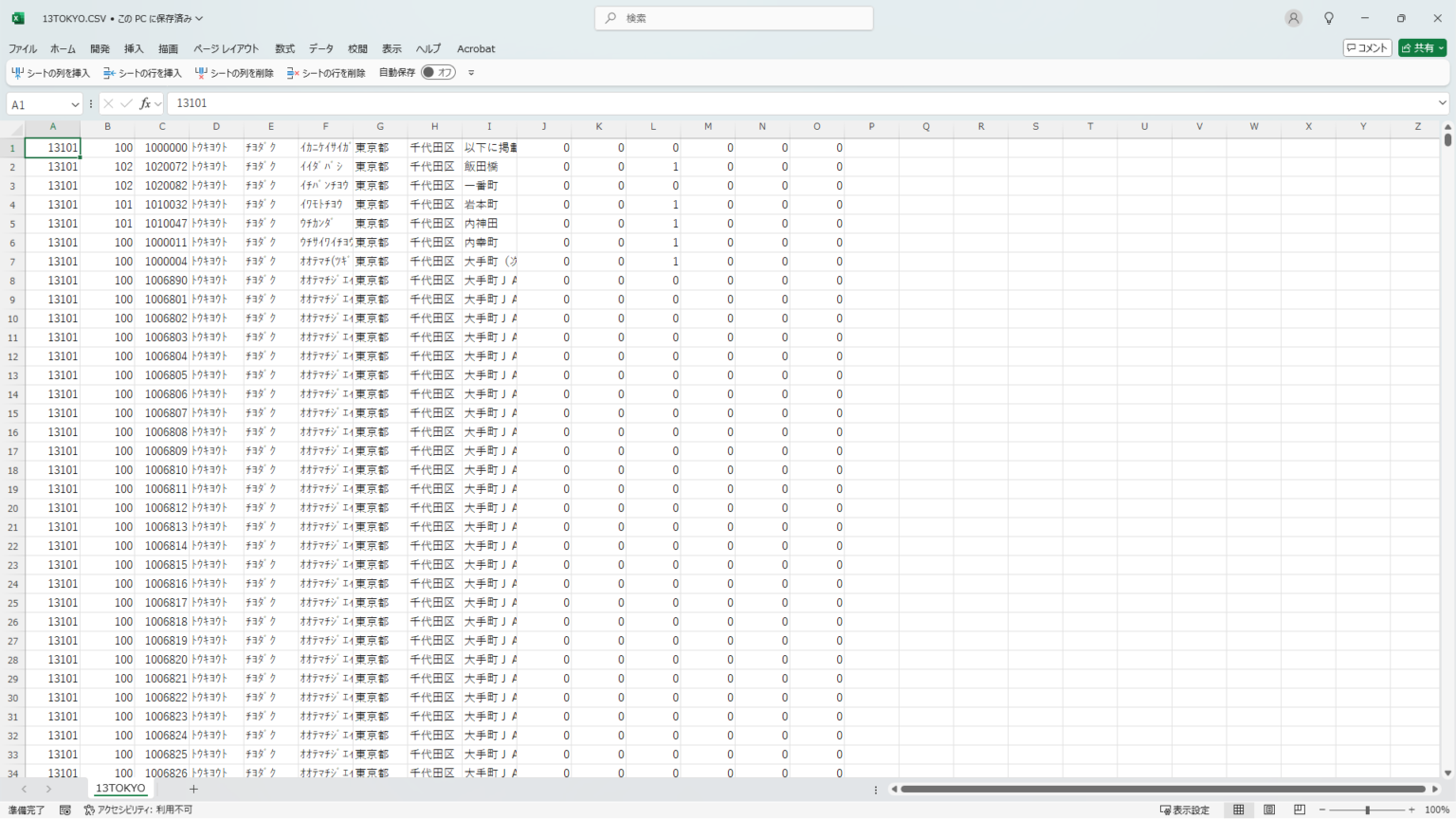Image resolution: width=1456 pixels, height=819 pixels.
Task: Click the delete sheet column icon
Action: pyautogui.click(x=201, y=73)
